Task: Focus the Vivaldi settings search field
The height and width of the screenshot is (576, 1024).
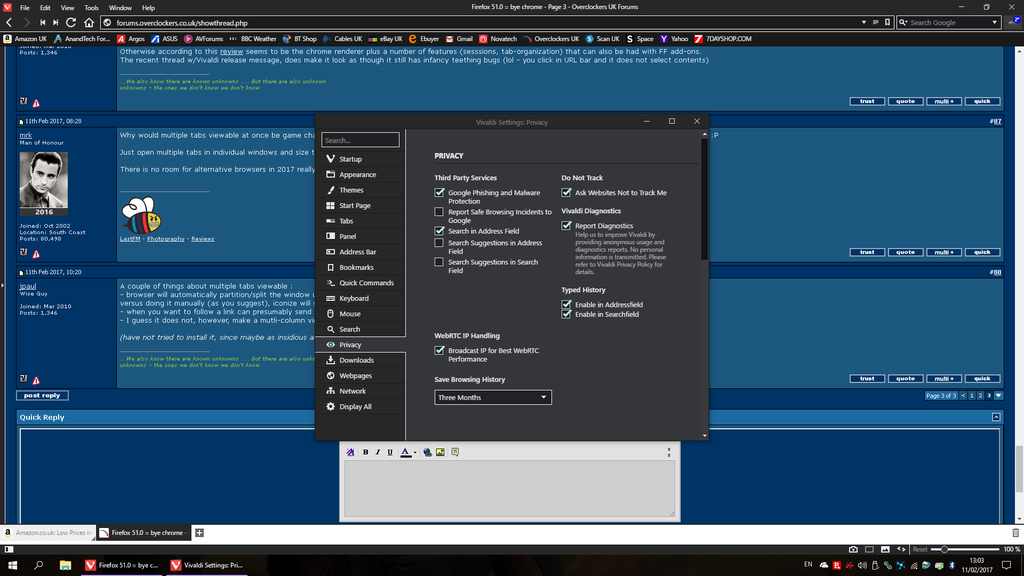Action: [360, 140]
